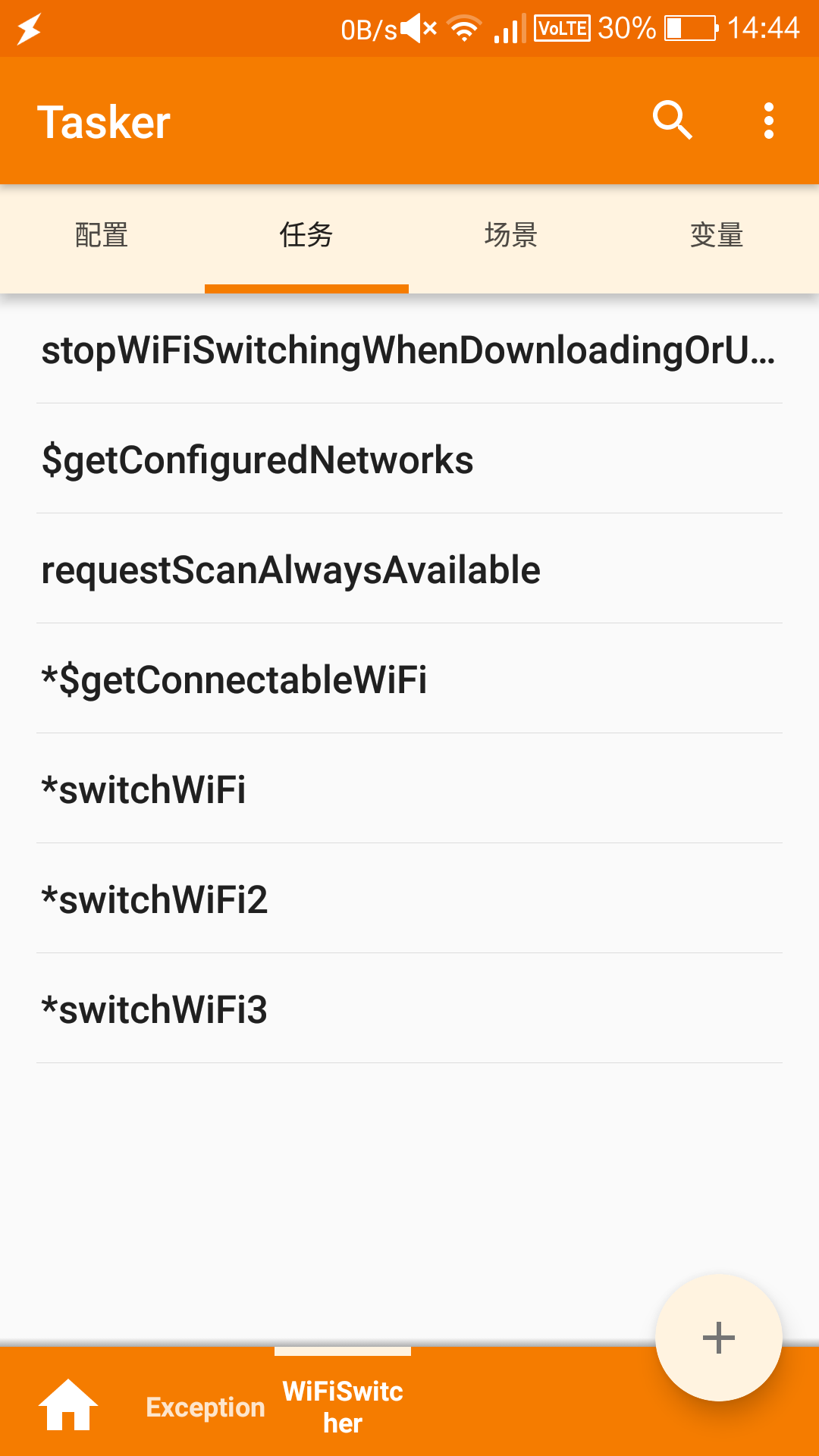Tap the Tasker lightning bolt status icon
819x1456 pixels.
[x=29, y=29]
